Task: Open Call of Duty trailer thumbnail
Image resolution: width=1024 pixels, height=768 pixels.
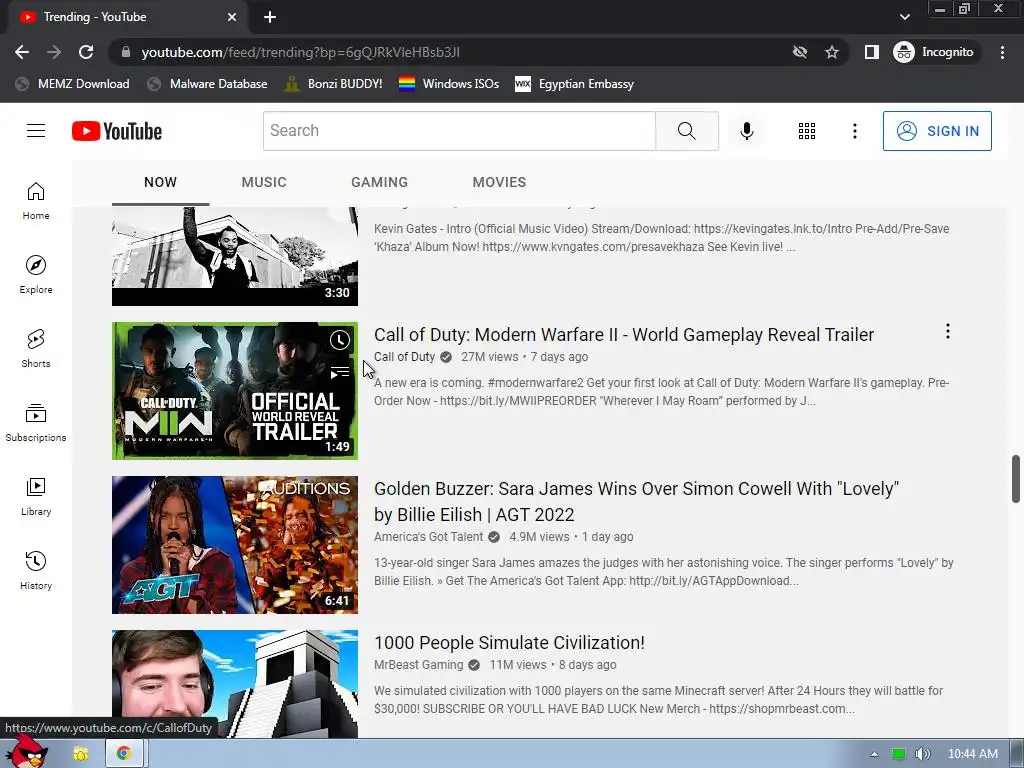Action: coord(235,391)
